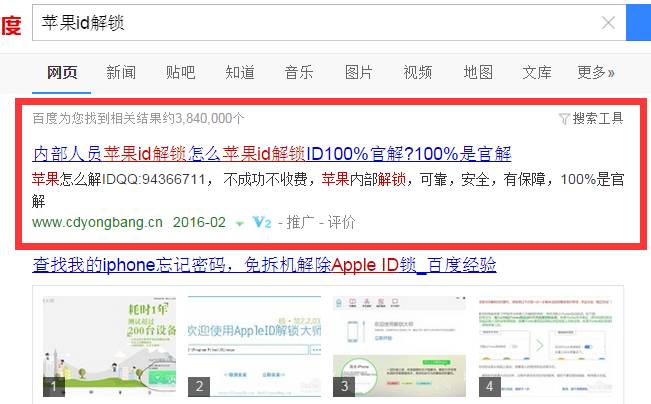This screenshot has width=651, height=404.
Task: Go to the 知道 tab
Action: [x=240, y=73]
